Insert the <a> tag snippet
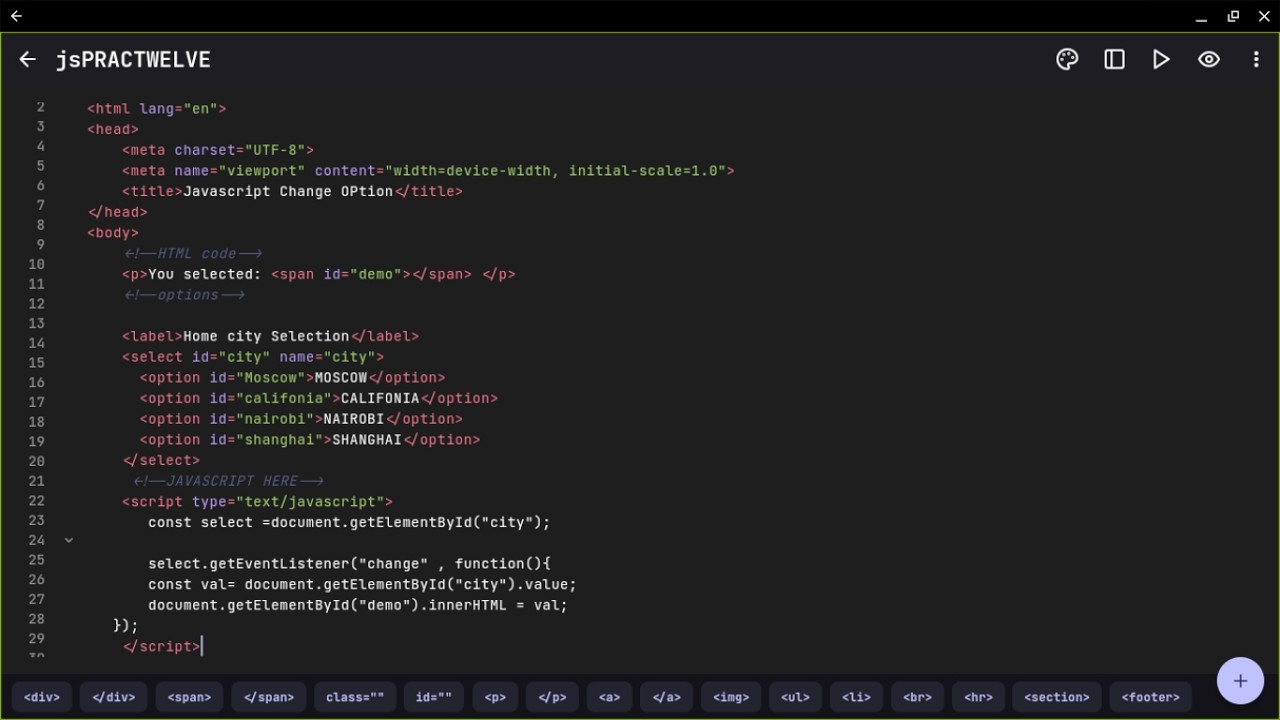The image size is (1280, 720). coord(610,697)
